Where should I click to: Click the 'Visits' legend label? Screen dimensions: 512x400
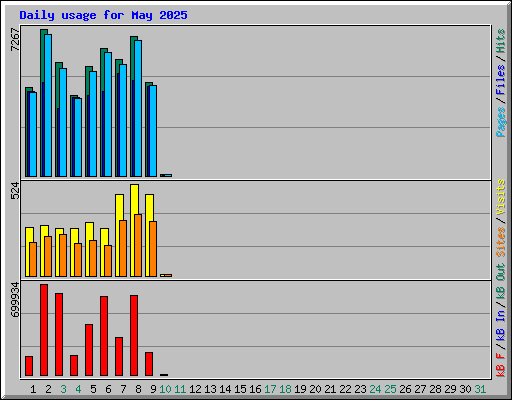500,197
